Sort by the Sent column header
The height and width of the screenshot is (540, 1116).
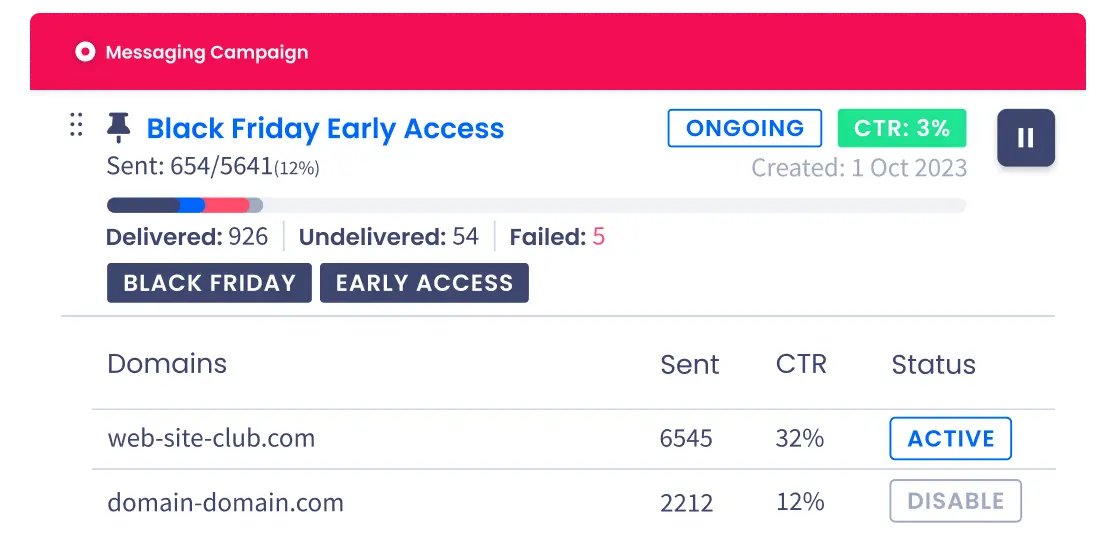[x=690, y=364]
